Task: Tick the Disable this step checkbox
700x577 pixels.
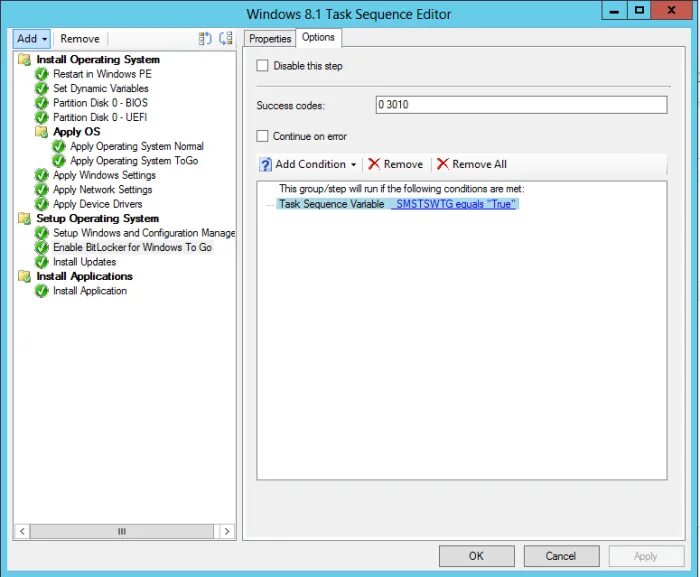Action: pyautogui.click(x=262, y=66)
